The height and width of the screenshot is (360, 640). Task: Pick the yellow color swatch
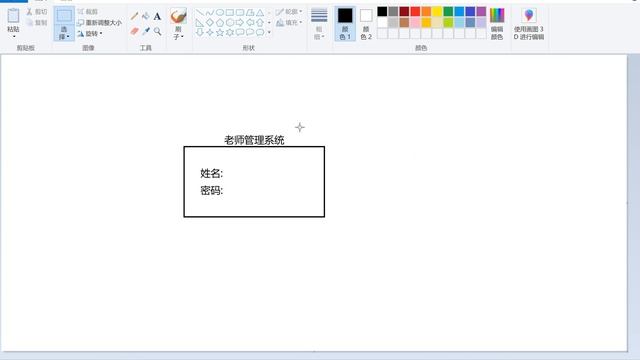pos(437,11)
